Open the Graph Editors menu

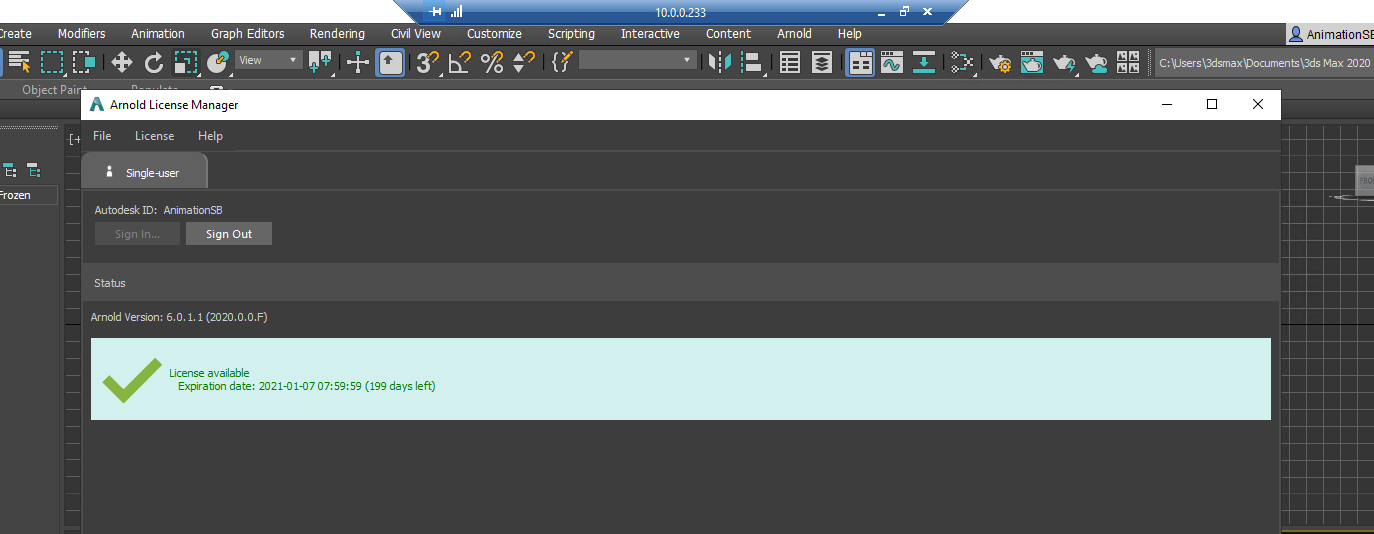click(x=248, y=34)
